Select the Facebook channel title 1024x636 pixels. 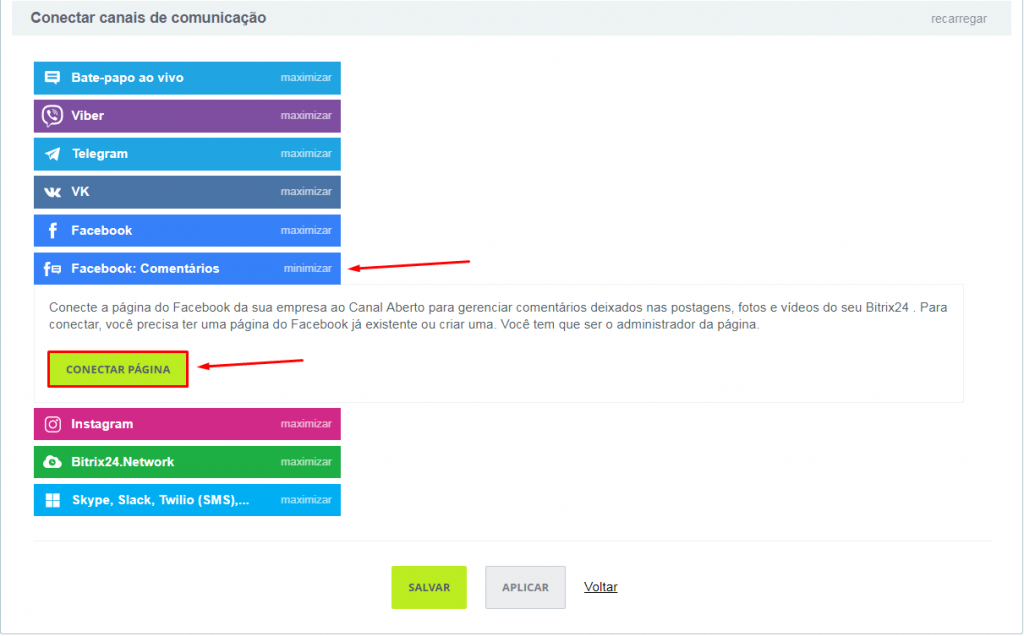tap(102, 231)
